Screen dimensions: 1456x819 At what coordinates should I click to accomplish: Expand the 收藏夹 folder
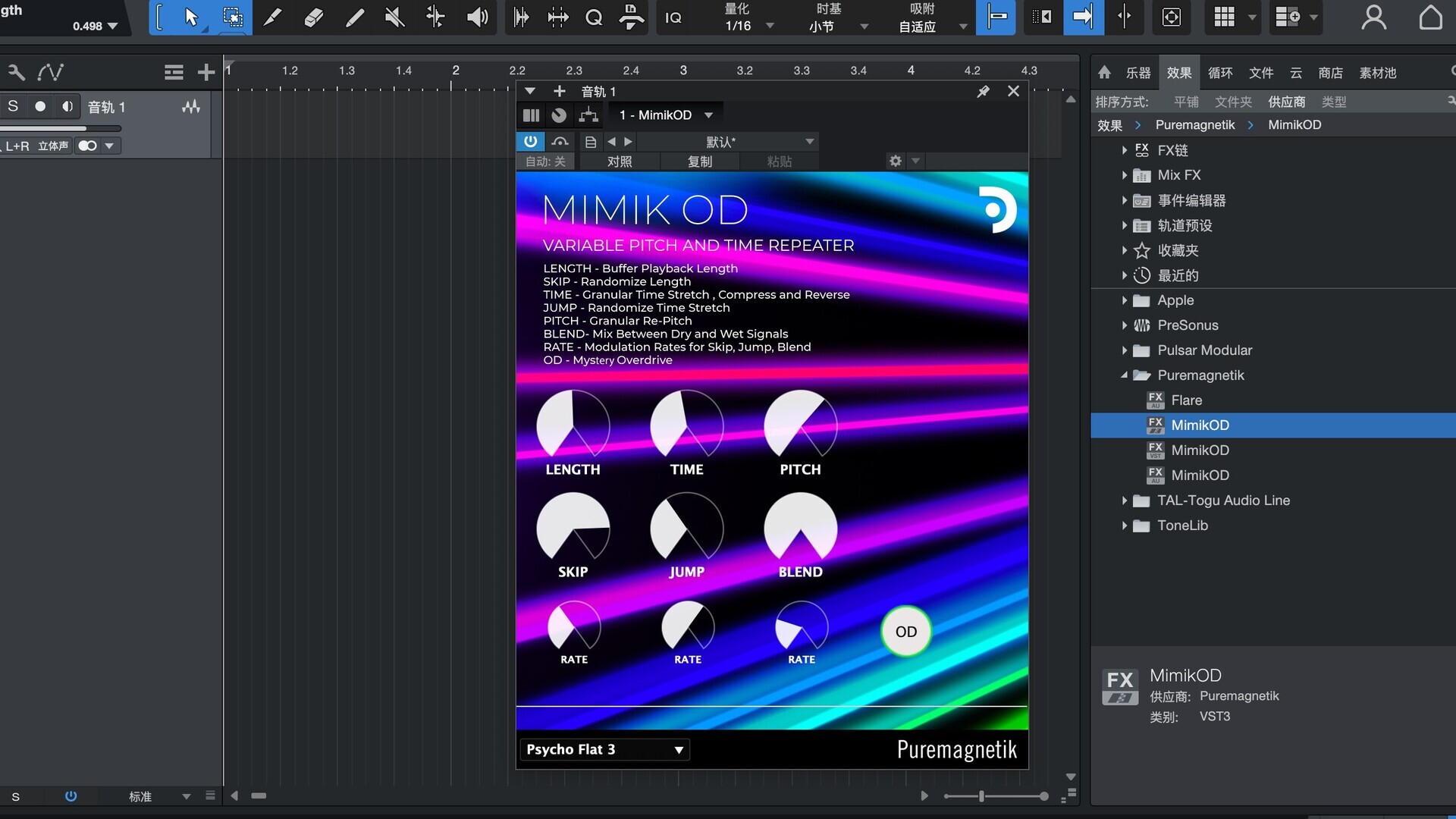click(1124, 250)
